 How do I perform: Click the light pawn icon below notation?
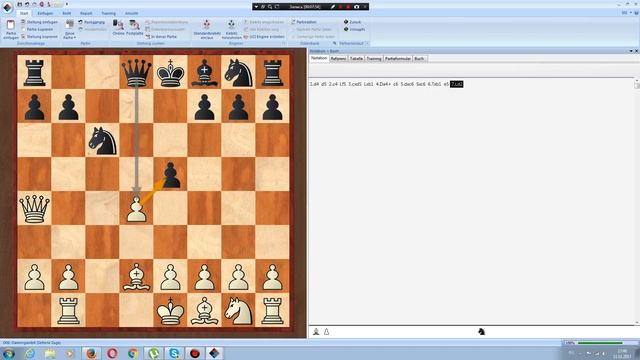pyautogui.click(x=327, y=332)
